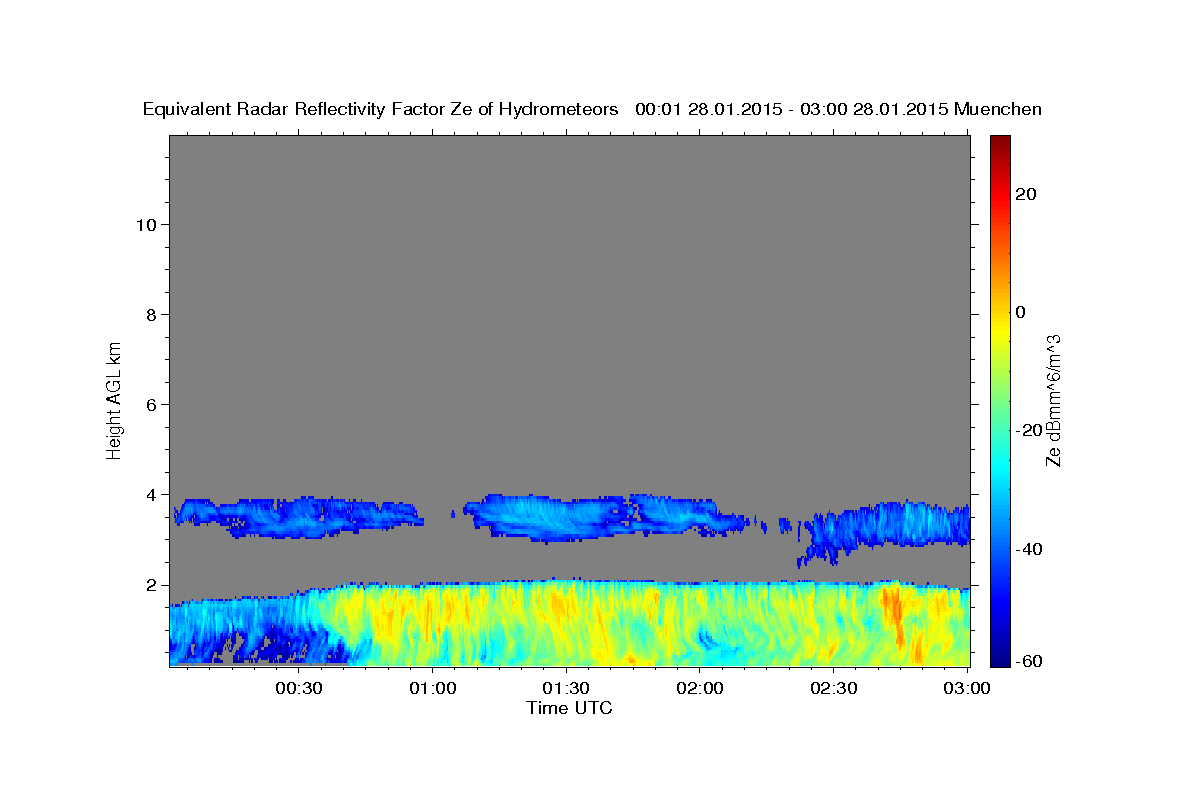Click the '6' height tick label
The width and height of the screenshot is (1200, 800).
pos(152,404)
